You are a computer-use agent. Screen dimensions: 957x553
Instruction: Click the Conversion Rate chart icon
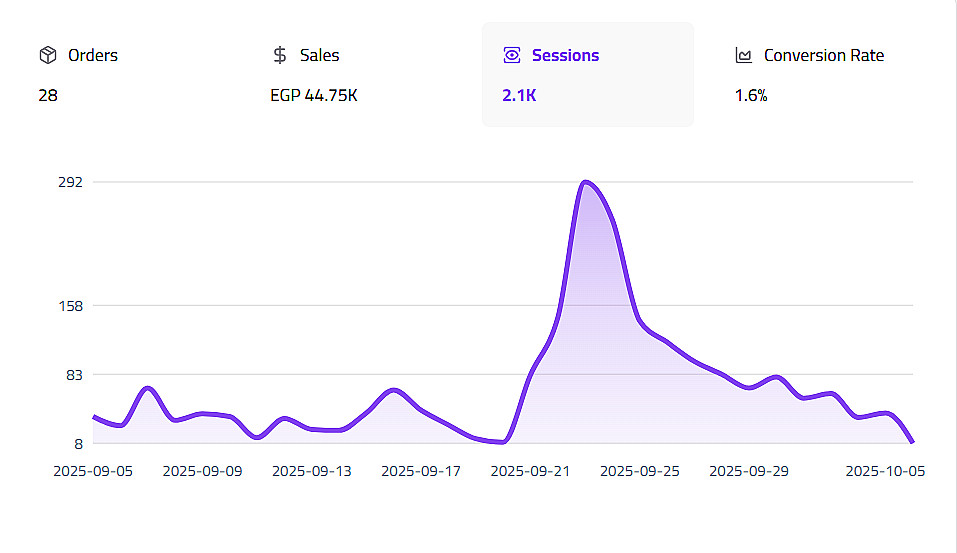(x=743, y=55)
